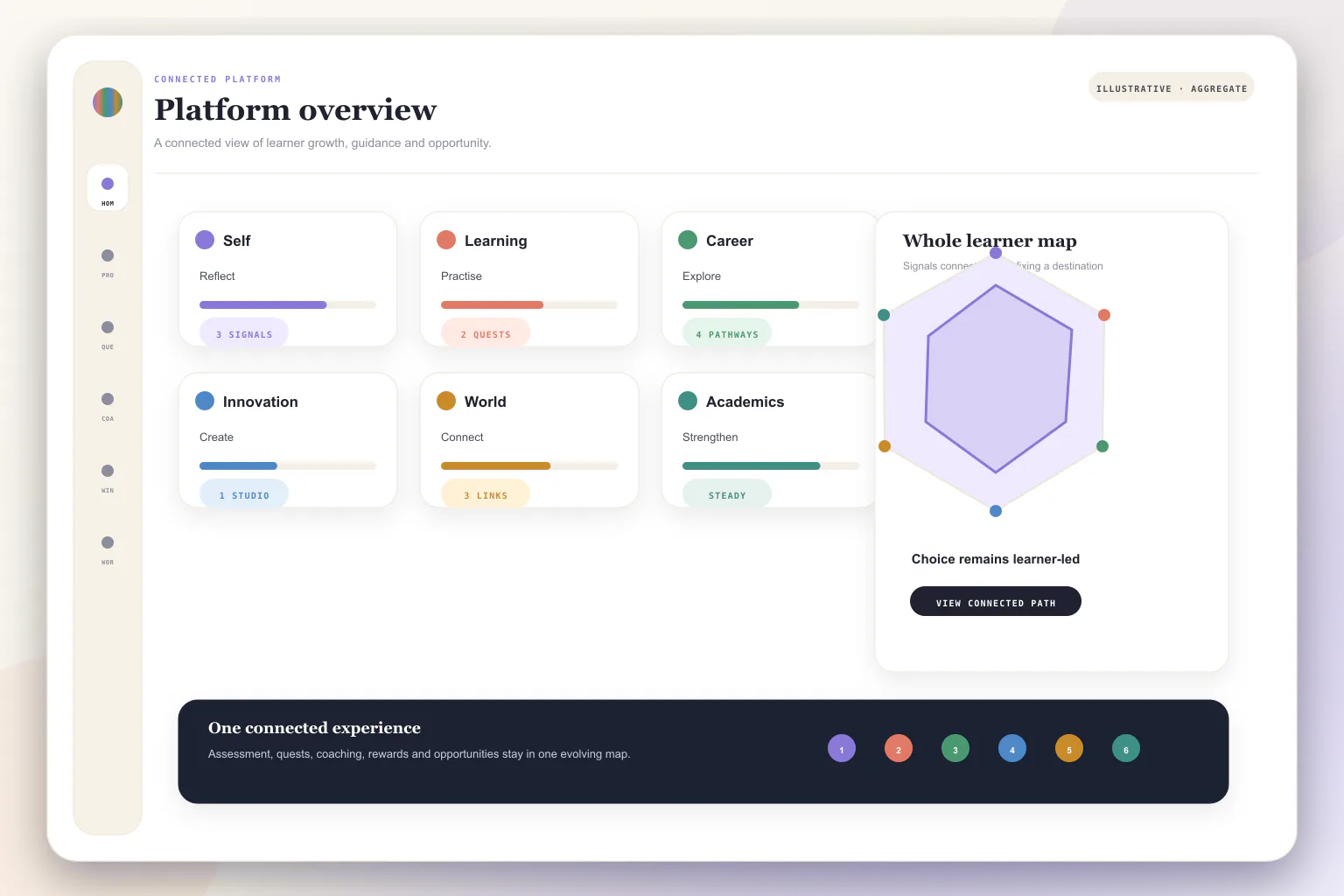The image size is (1344, 896).
Task: Click One connected experience heading
Action: click(314, 728)
